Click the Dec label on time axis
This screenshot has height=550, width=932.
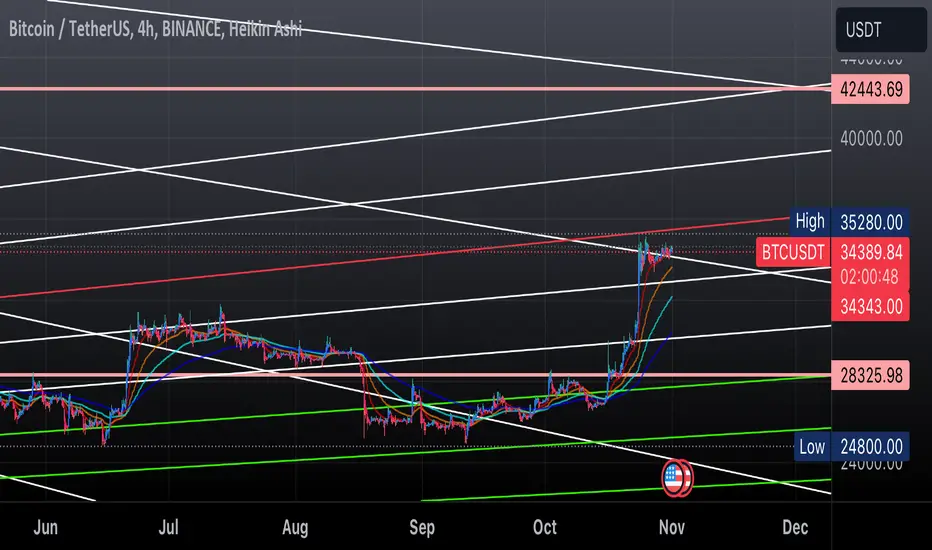click(x=795, y=527)
